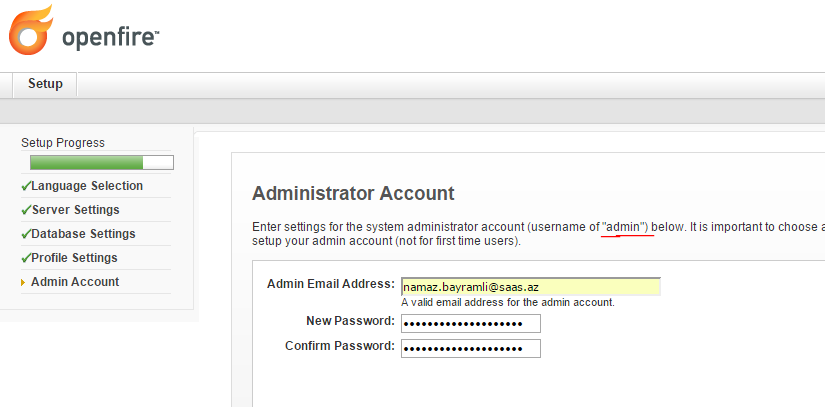Click the Setup Progress label
This screenshot has height=407, width=825.
click(63, 143)
